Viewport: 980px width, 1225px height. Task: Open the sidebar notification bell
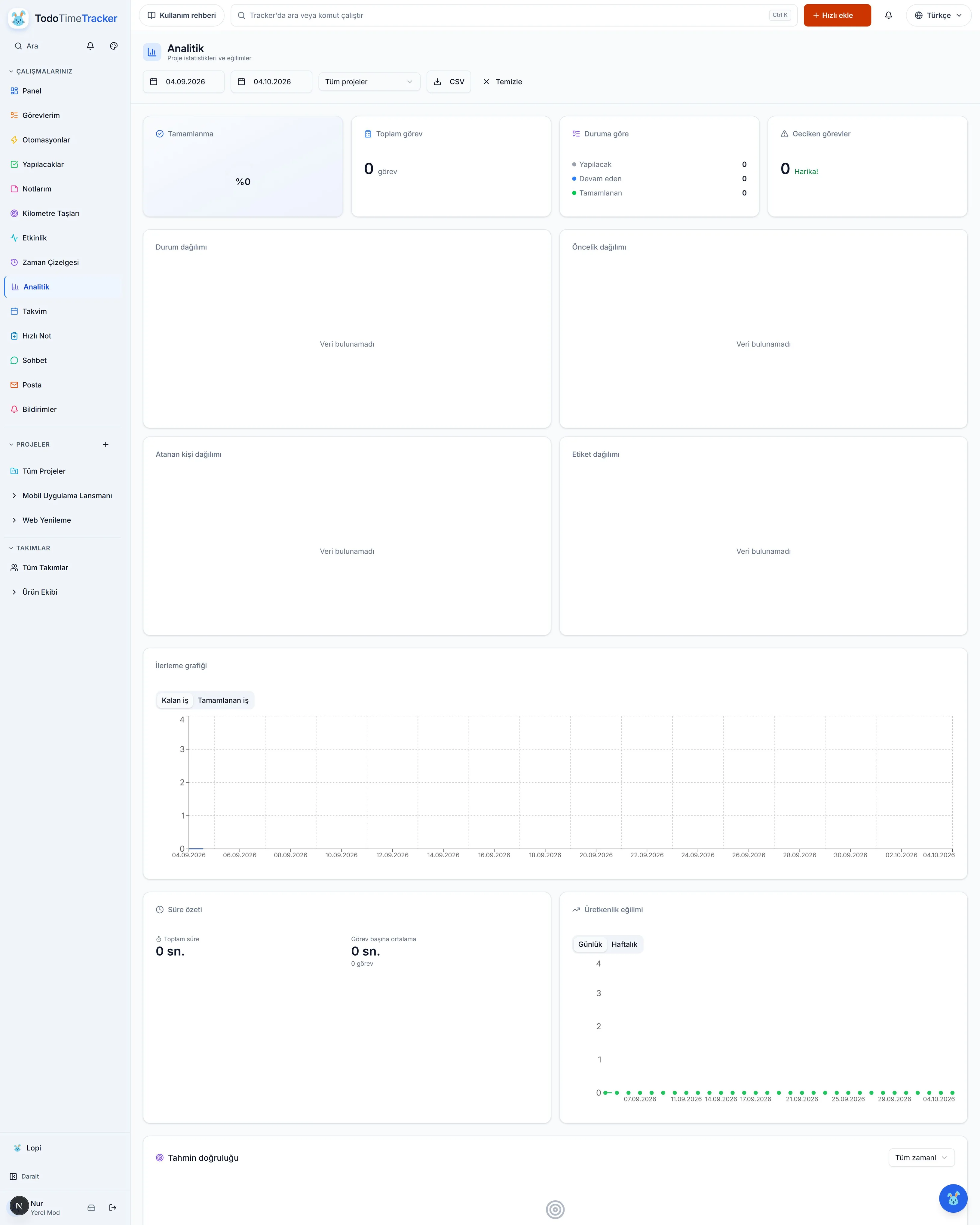(x=90, y=46)
